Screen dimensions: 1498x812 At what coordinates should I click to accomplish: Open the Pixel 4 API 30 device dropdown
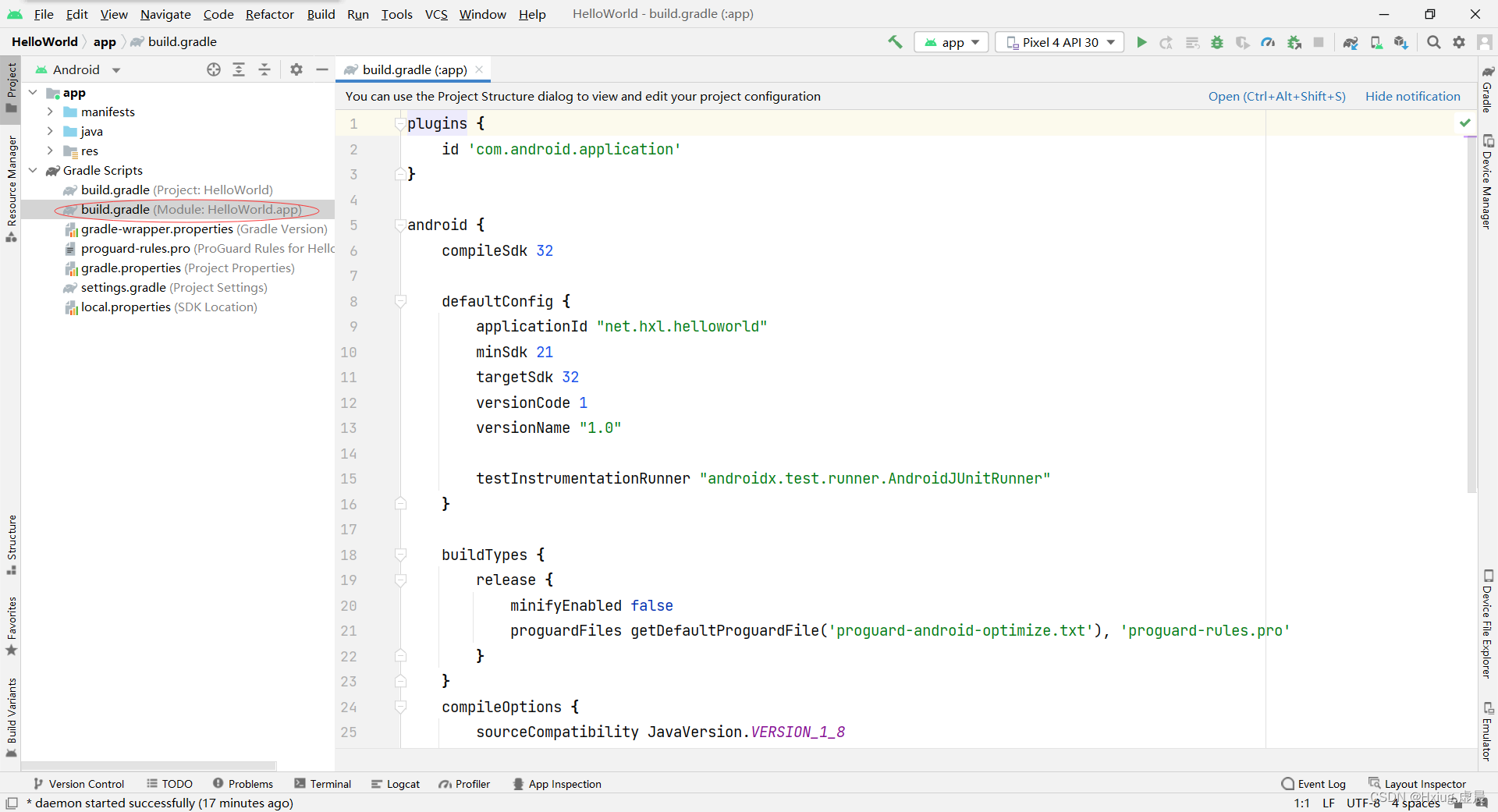[x=1060, y=42]
